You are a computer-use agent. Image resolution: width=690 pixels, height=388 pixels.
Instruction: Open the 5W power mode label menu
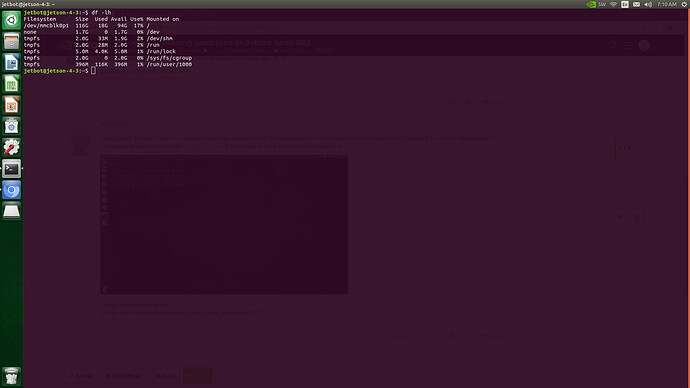tap(602, 4)
